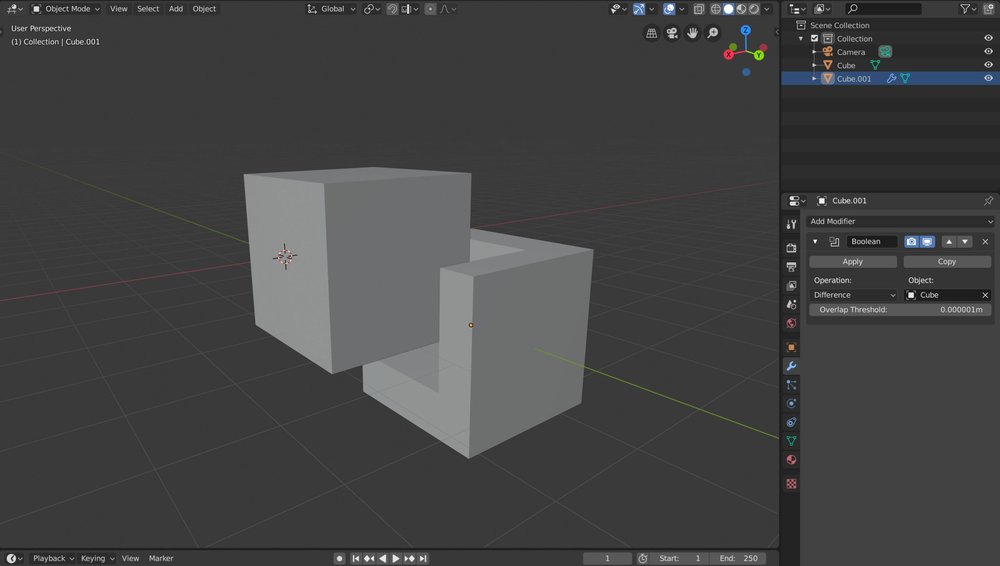The image size is (1000, 566).
Task: Open the Object menu in header
Action: pyautogui.click(x=204, y=9)
